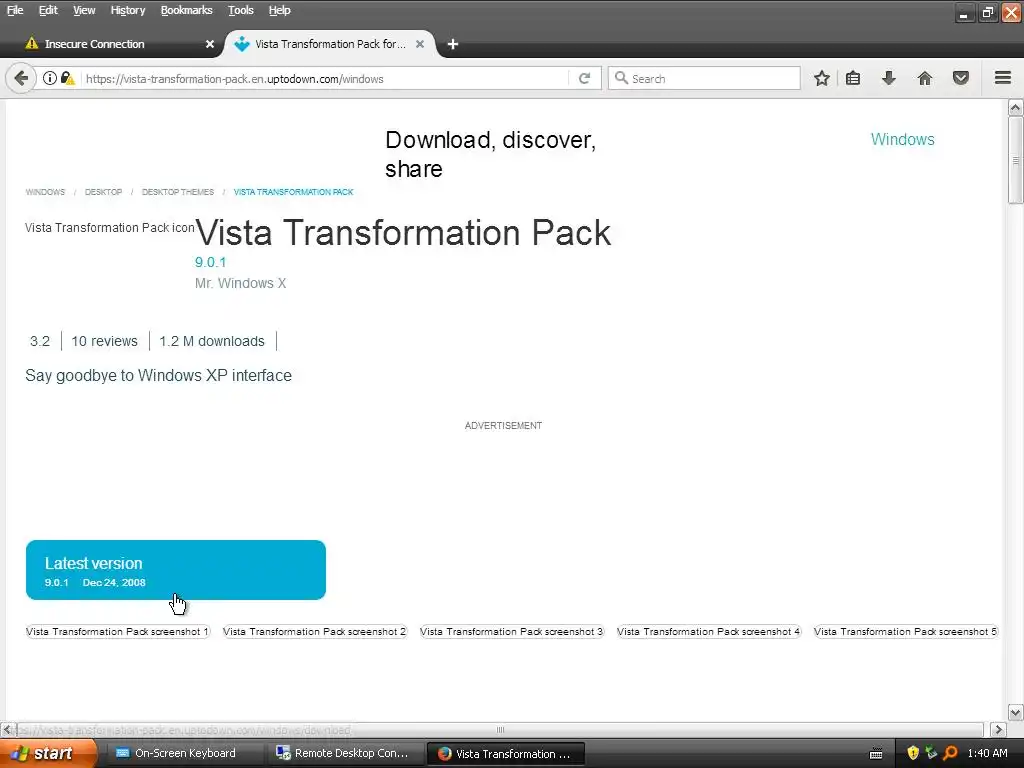1024x768 pixels.
Task: Save page to Pocket icon
Action: 961,78
